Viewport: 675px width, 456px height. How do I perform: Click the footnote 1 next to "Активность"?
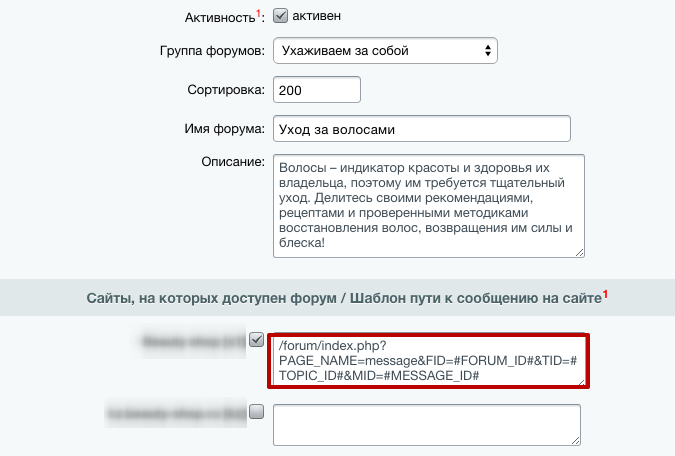pos(257,13)
